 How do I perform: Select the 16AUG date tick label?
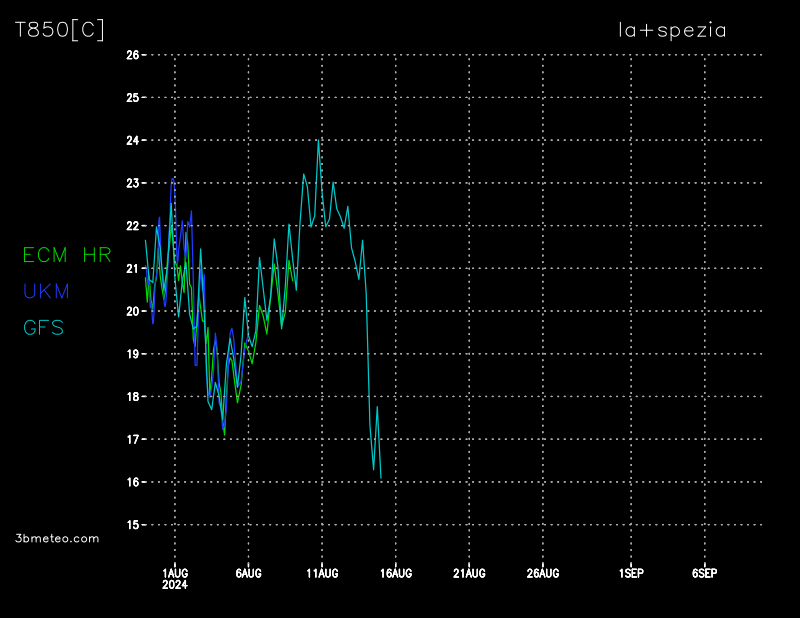point(396,573)
